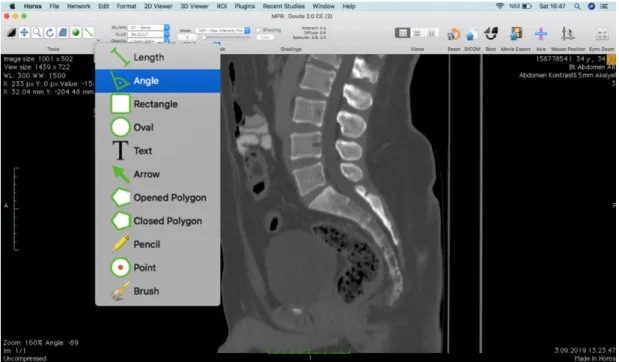
Task: Choose Closed Polygon from the ROI menu
Action: coord(158,221)
